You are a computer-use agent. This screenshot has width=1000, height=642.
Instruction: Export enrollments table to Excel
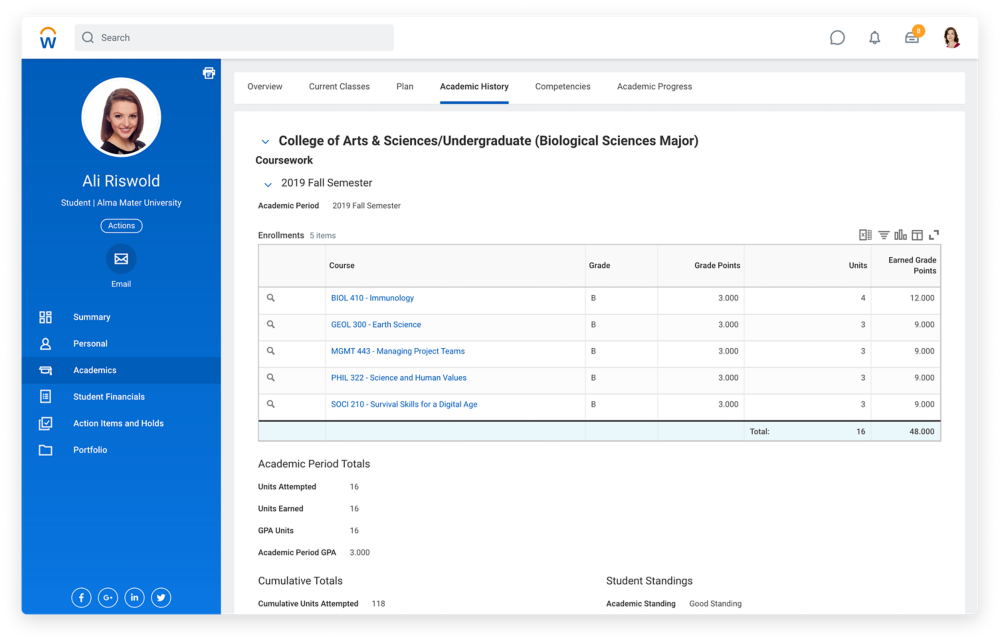pos(865,235)
